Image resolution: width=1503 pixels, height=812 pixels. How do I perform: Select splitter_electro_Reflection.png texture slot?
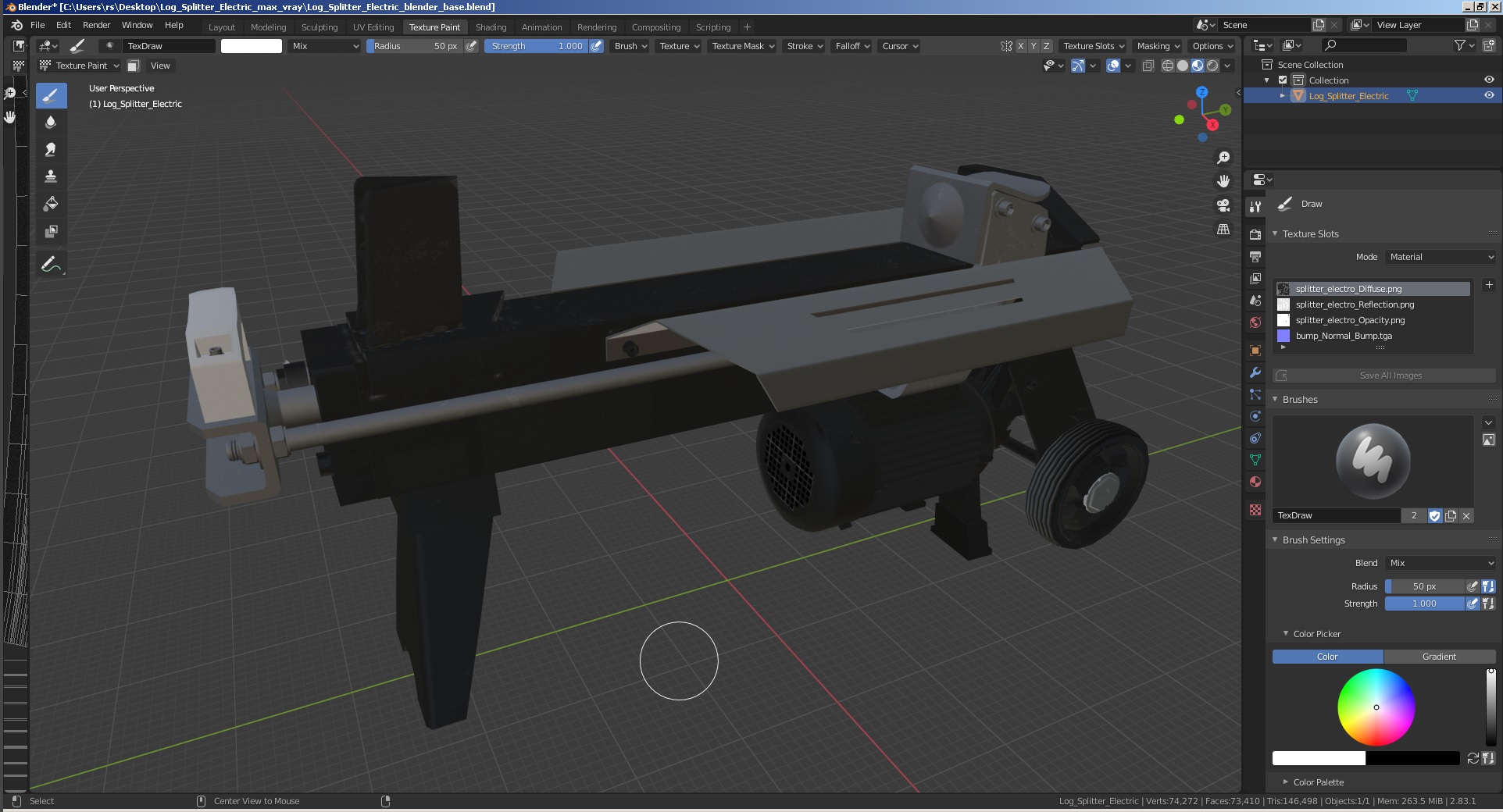tap(1373, 304)
